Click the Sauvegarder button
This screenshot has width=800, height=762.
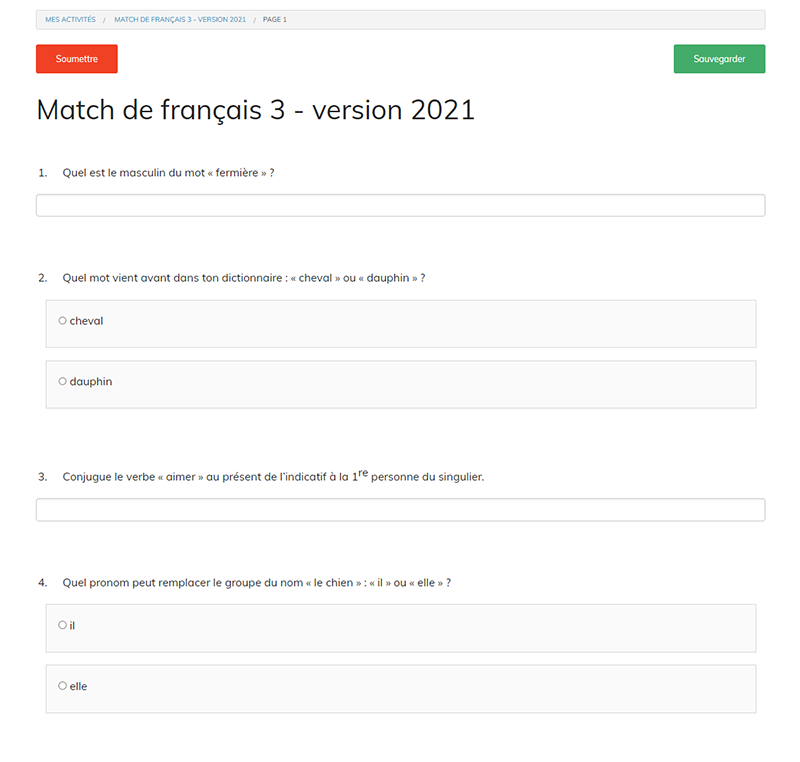(719, 59)
